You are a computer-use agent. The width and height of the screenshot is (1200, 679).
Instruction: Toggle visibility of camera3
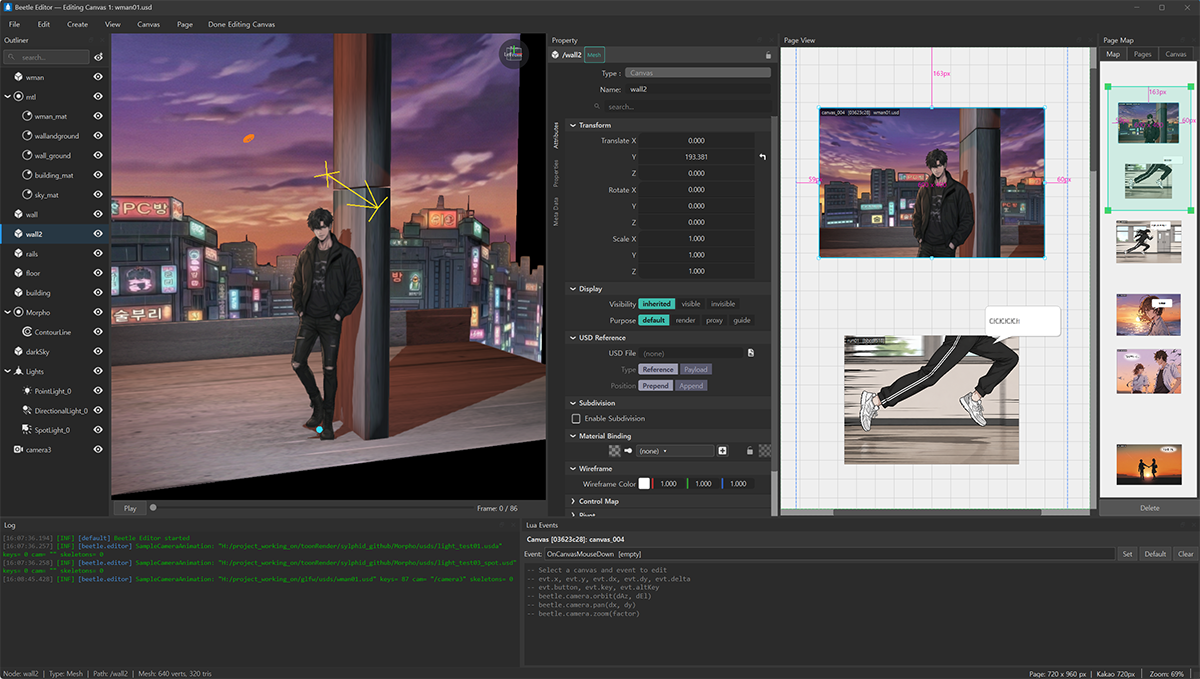(98, 450)
